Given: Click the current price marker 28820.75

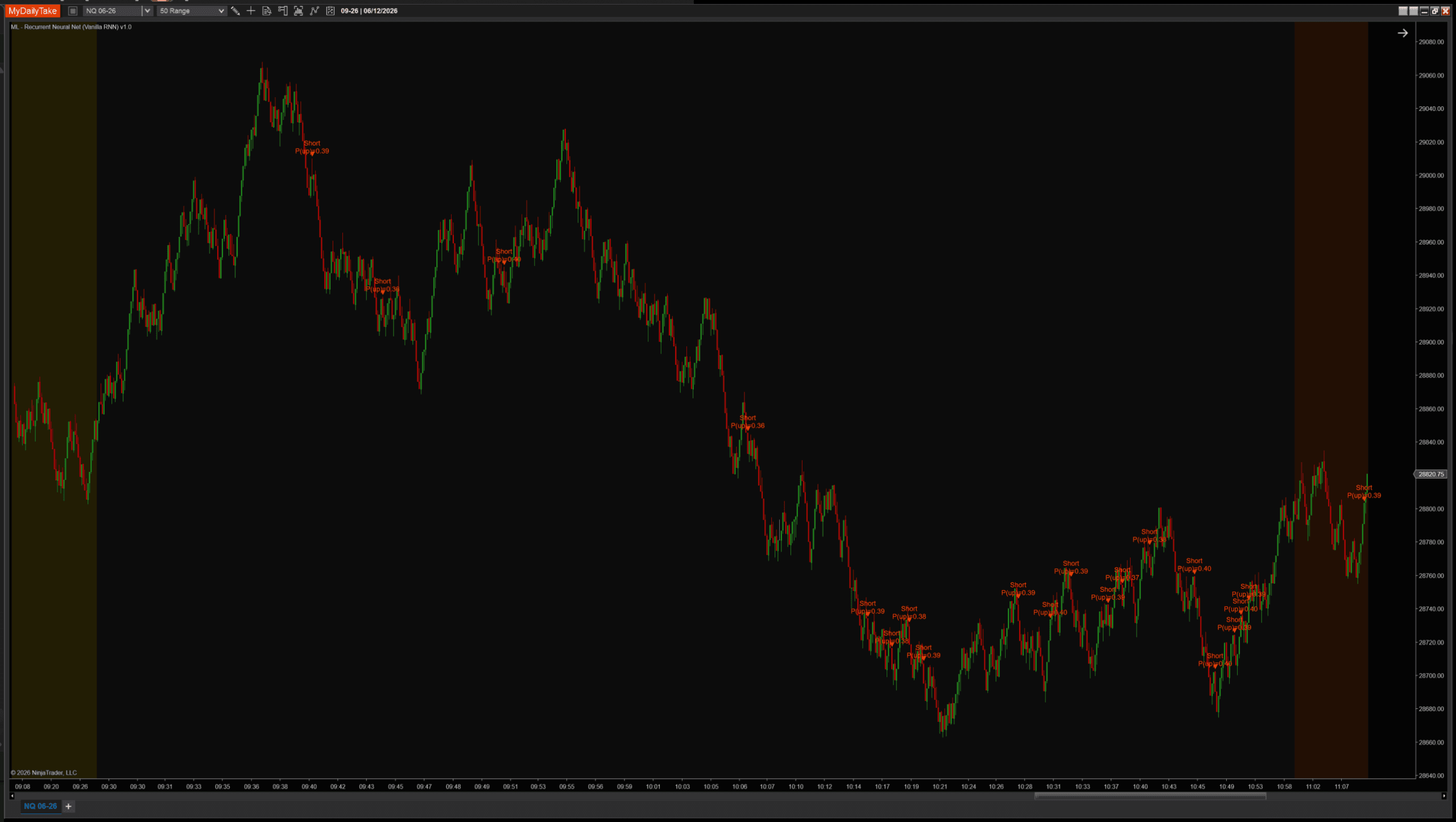Looking at the screenshot, I should point(1431,474).
